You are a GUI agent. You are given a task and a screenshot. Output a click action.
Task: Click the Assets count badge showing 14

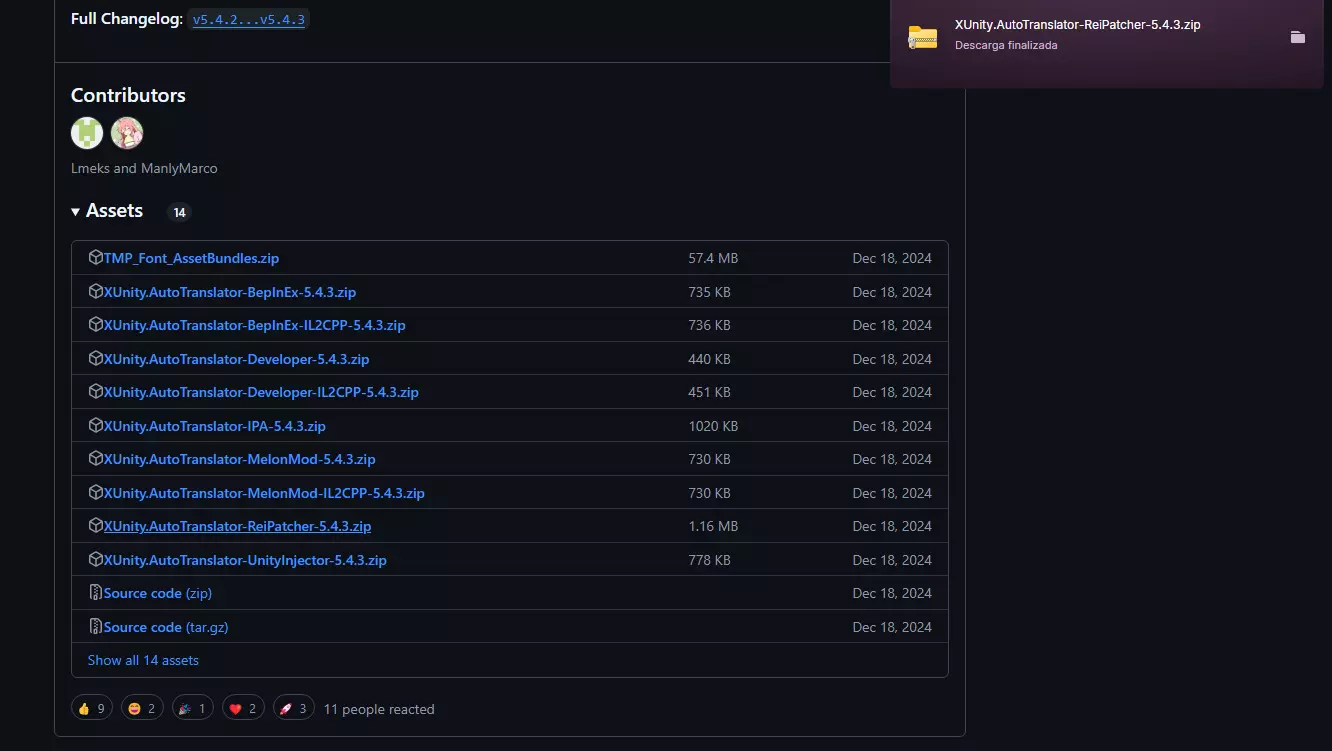(179, 212)
